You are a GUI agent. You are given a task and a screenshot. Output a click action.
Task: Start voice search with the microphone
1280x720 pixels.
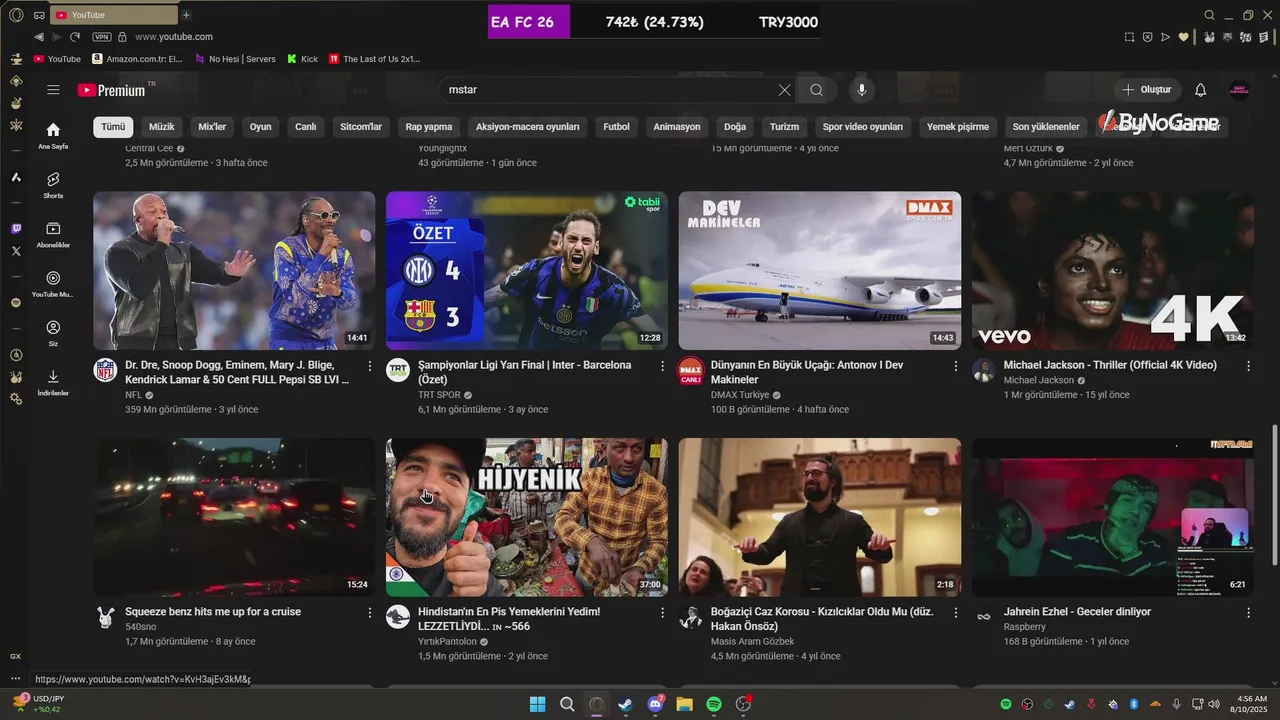861,90
